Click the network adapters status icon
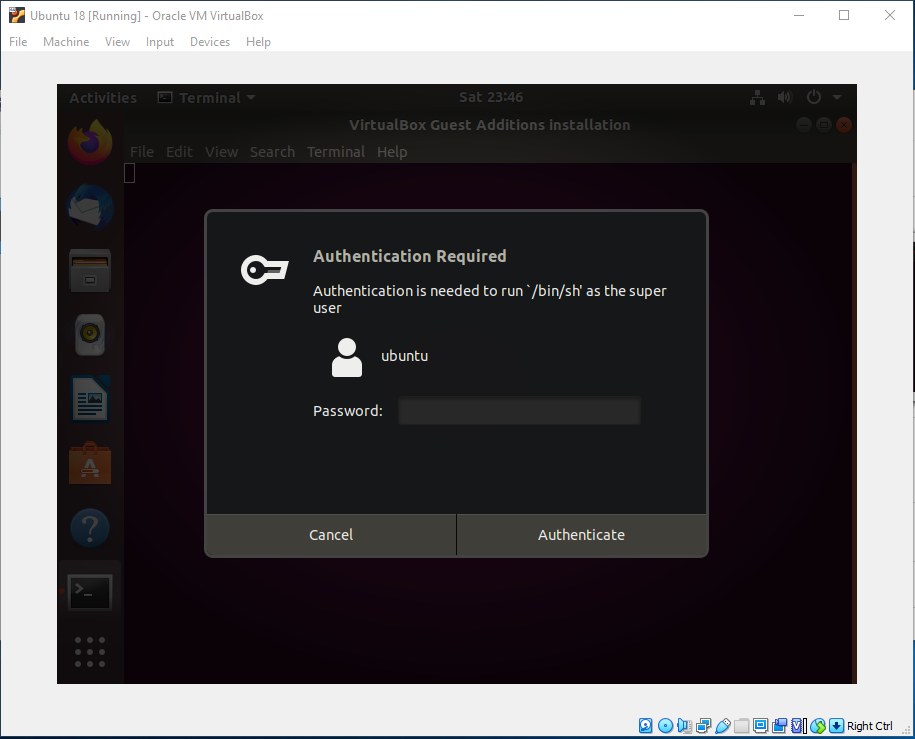915x739 pixels. [x=704, y=726]
